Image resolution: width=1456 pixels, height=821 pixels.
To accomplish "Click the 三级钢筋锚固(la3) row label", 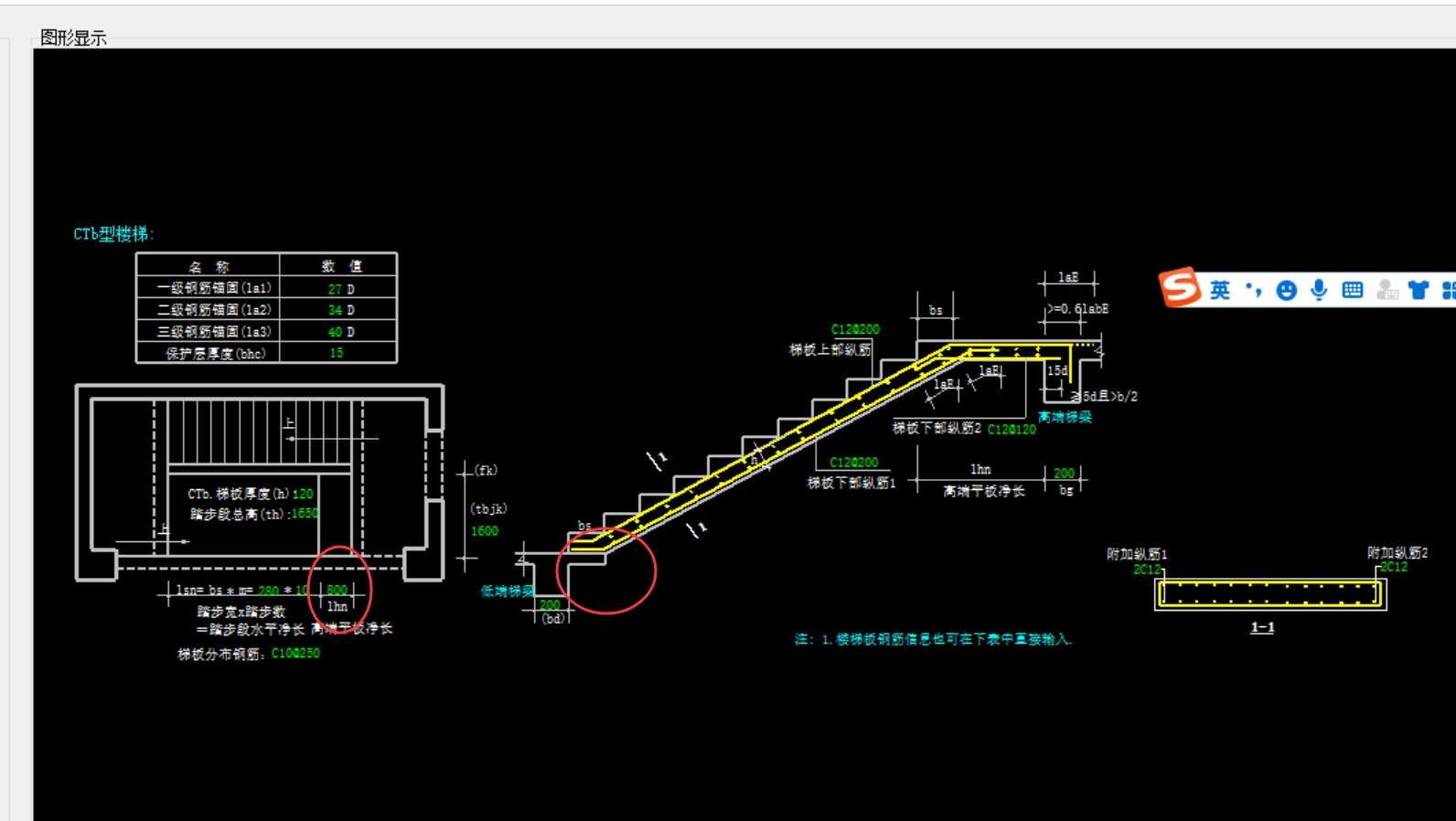I will coord(214,332).
